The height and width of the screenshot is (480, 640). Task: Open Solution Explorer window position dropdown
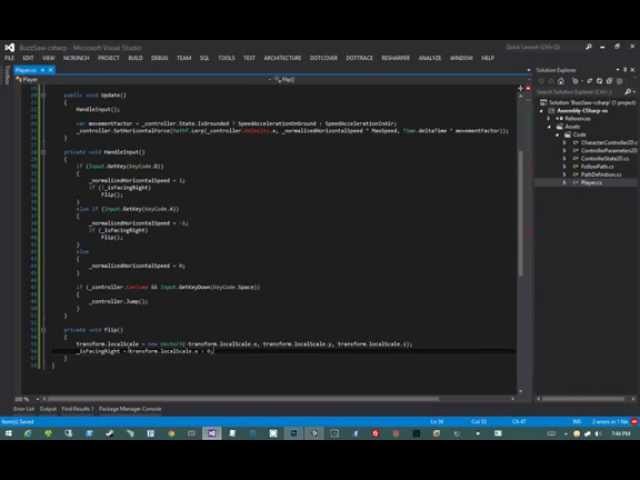click(618, 70)
